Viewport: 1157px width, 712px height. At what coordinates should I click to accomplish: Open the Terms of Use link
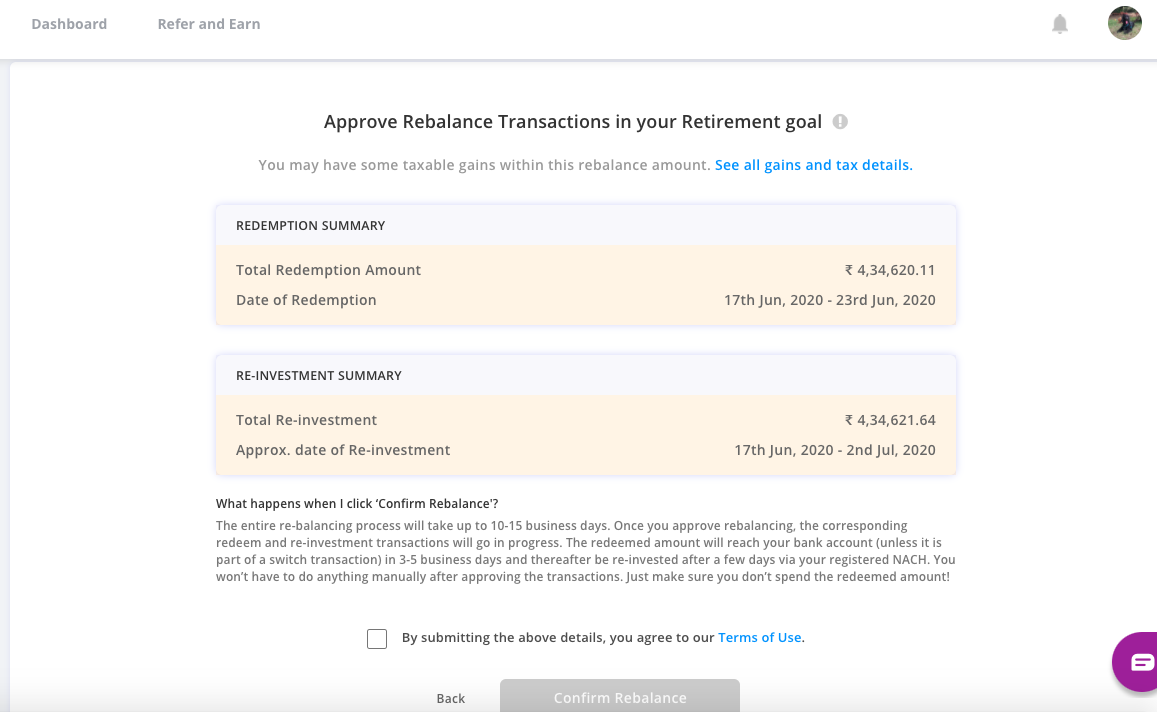click(x=759, y=637)
